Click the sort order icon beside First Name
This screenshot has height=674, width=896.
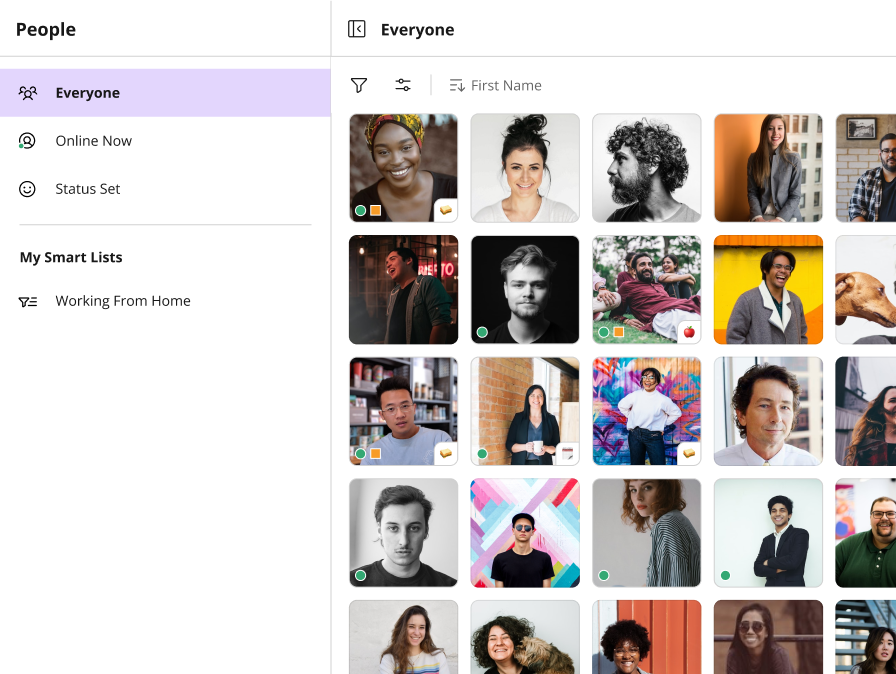(457, 86)
